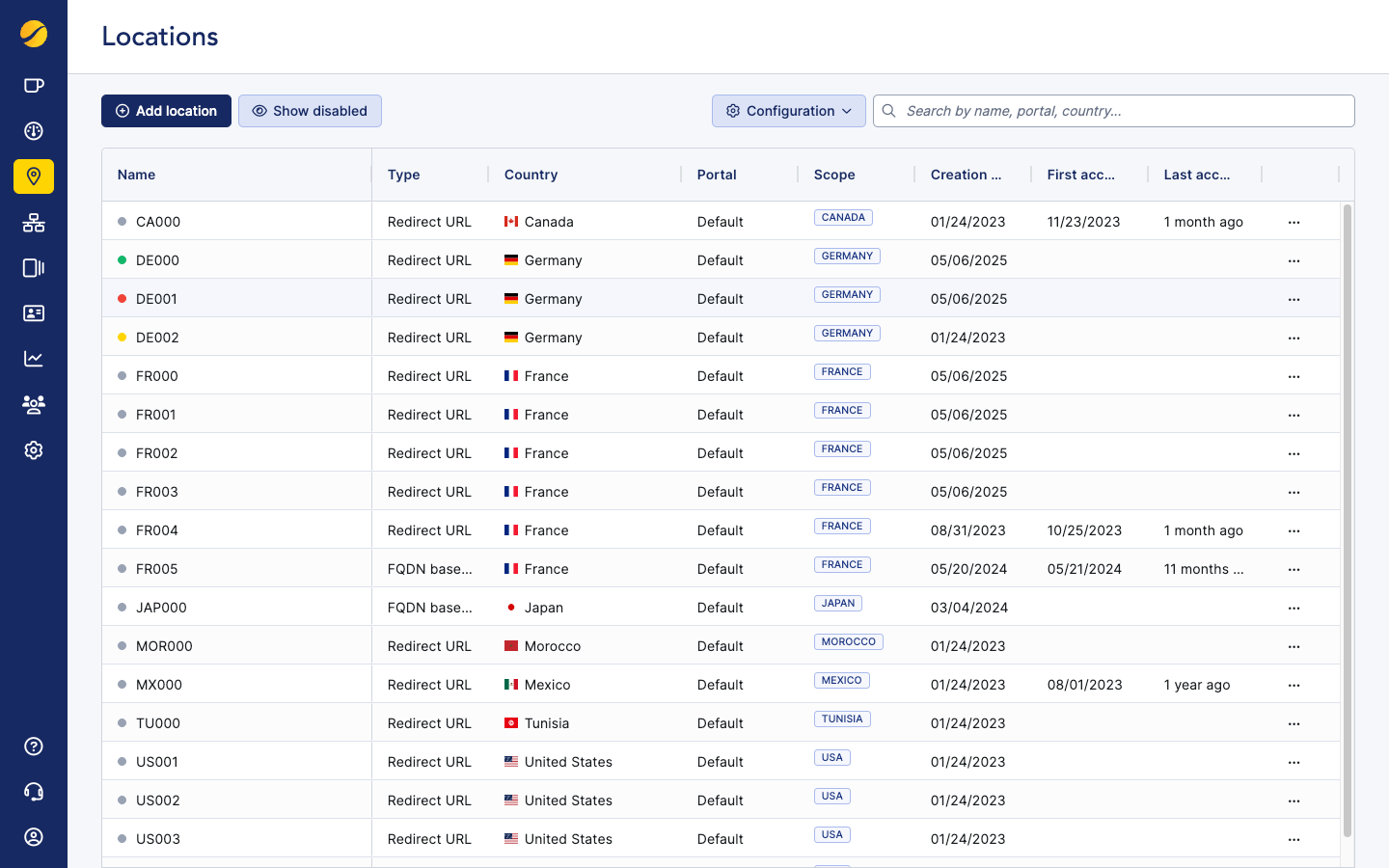Click the search locations field

(1114, 111)
